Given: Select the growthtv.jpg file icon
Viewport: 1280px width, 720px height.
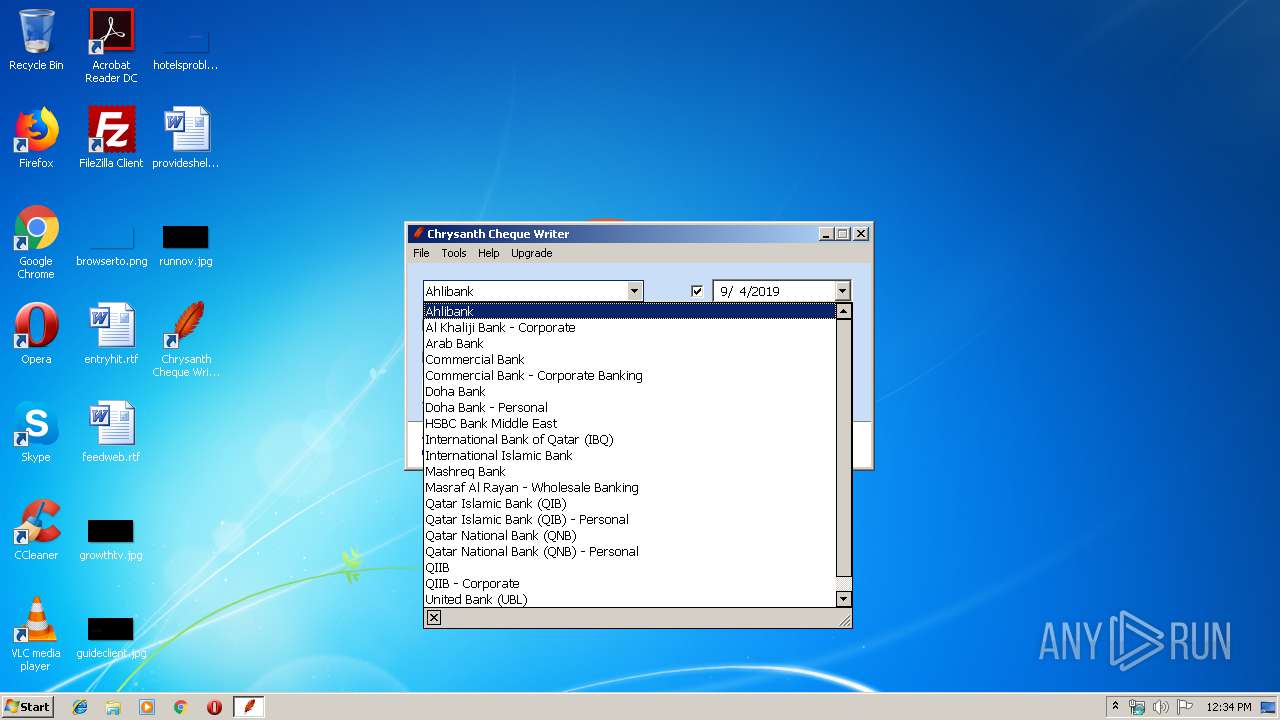Looking at the screenshot, I should coord(111,539).
